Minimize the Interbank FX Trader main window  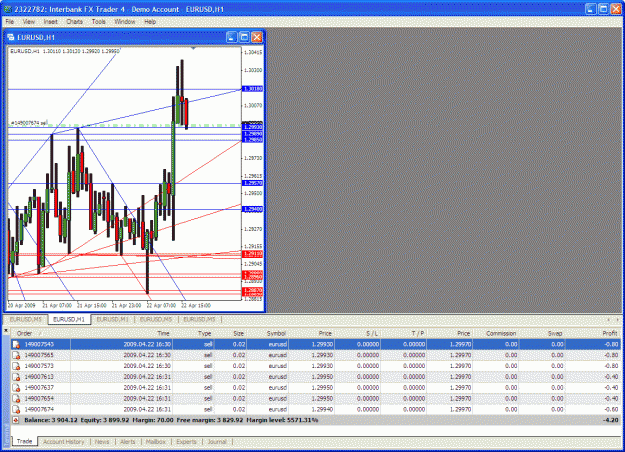590,9
